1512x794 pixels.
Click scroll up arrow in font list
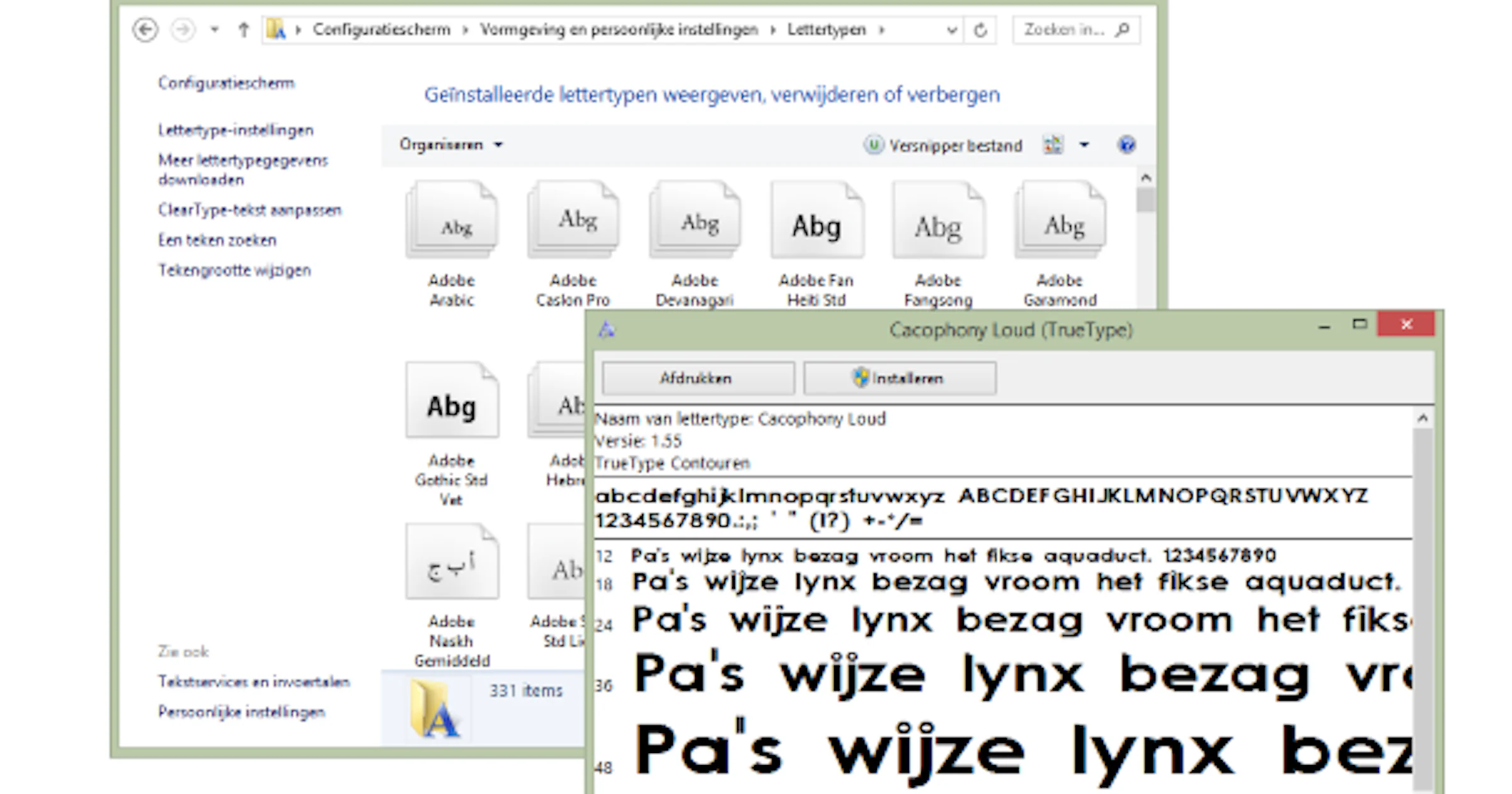tap(1146, 178)
